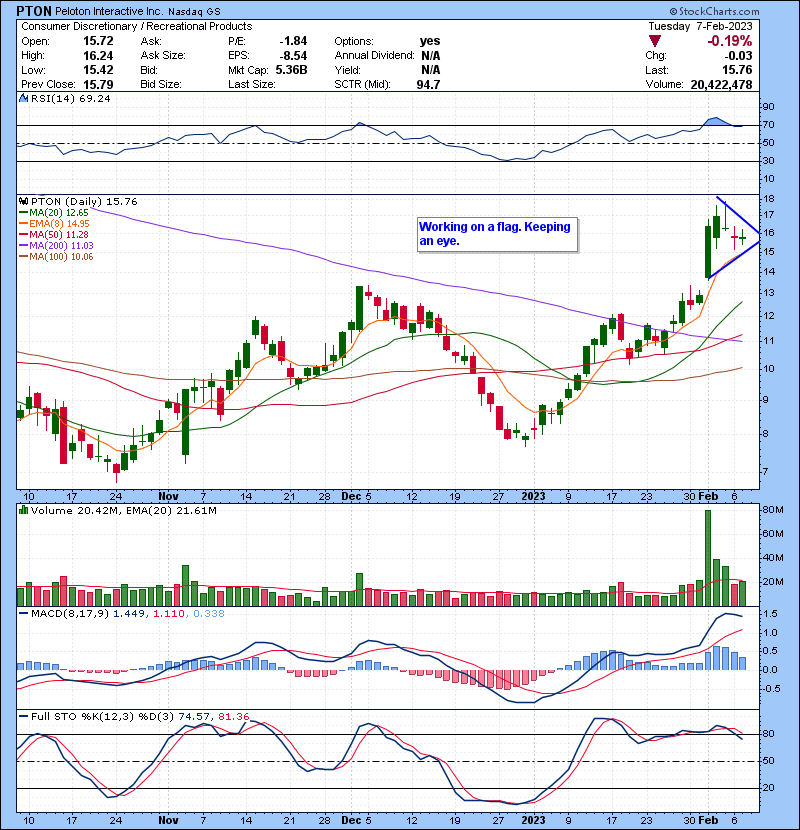Click the P/E value -1.84
800x830 pixels.
[293, 41]
